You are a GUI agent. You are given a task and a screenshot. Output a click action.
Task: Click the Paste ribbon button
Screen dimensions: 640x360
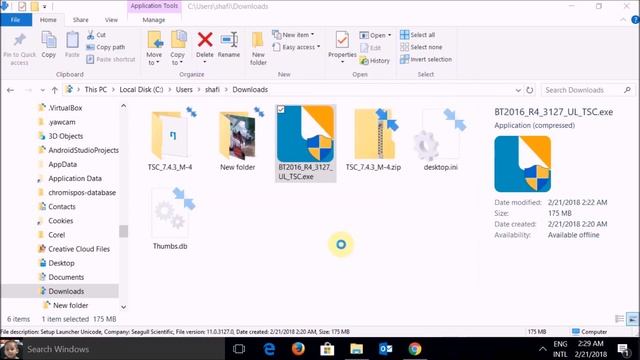[x=72, y=45]
